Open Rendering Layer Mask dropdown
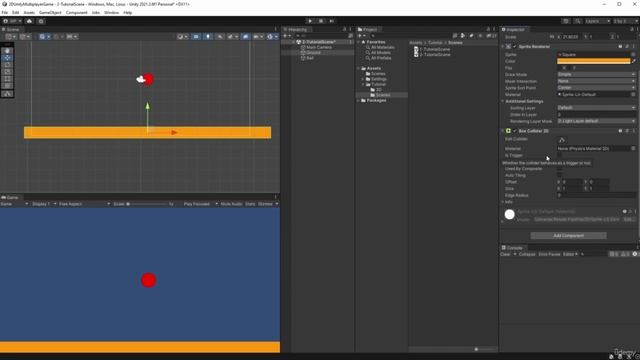Viewport: 640px width, 360px height. pos(596,121)
